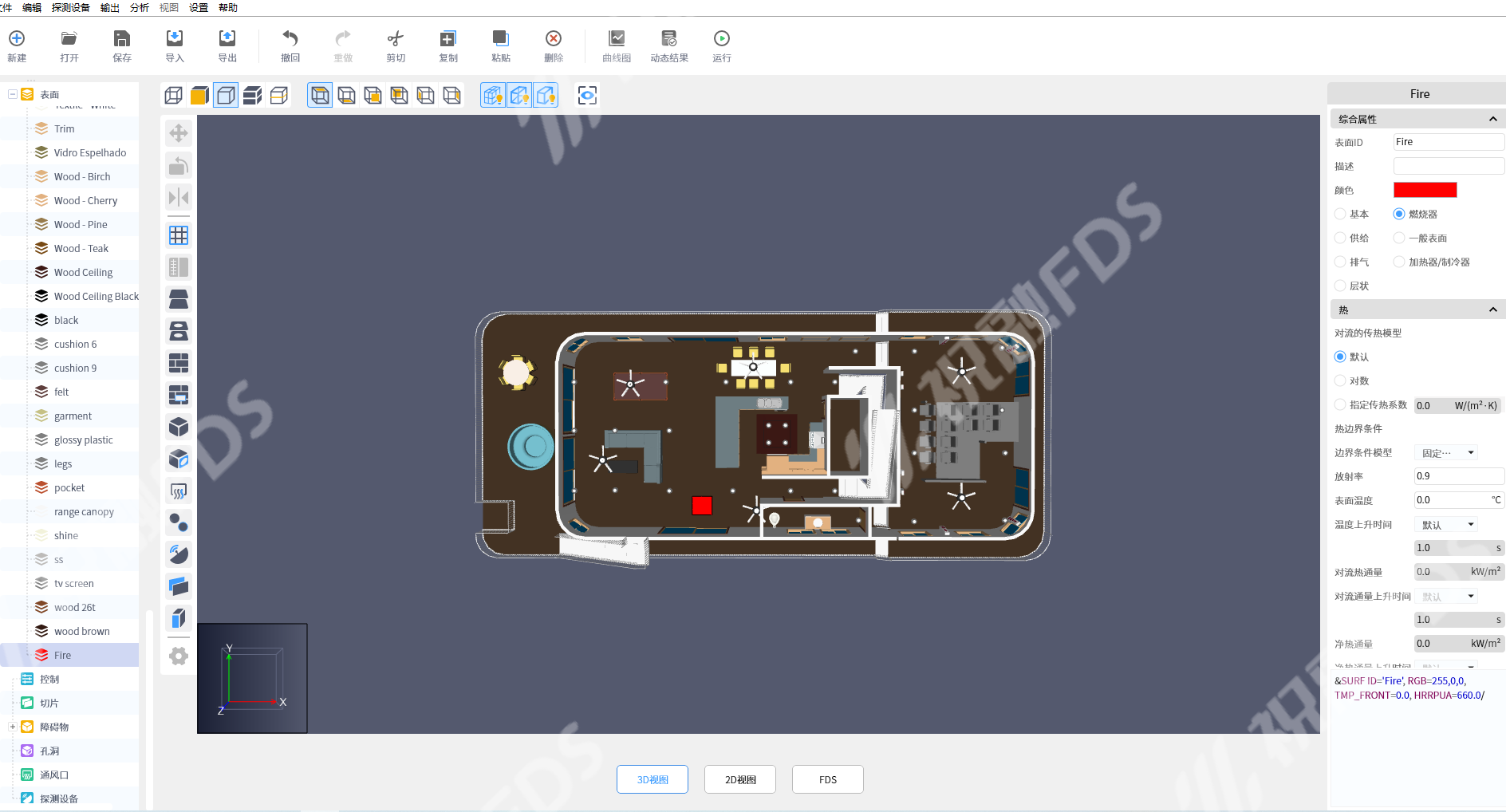Image resolution: width=1506 pixels, height=812 pixels.
Task: Open a file with the 打开 icon
Action: coord(69,45)
